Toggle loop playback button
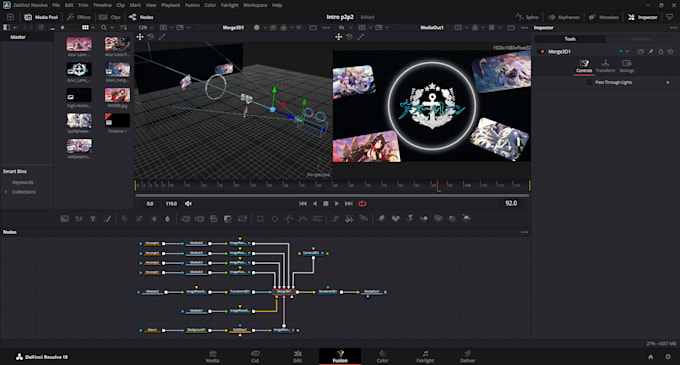 click(x=362, y=204)
